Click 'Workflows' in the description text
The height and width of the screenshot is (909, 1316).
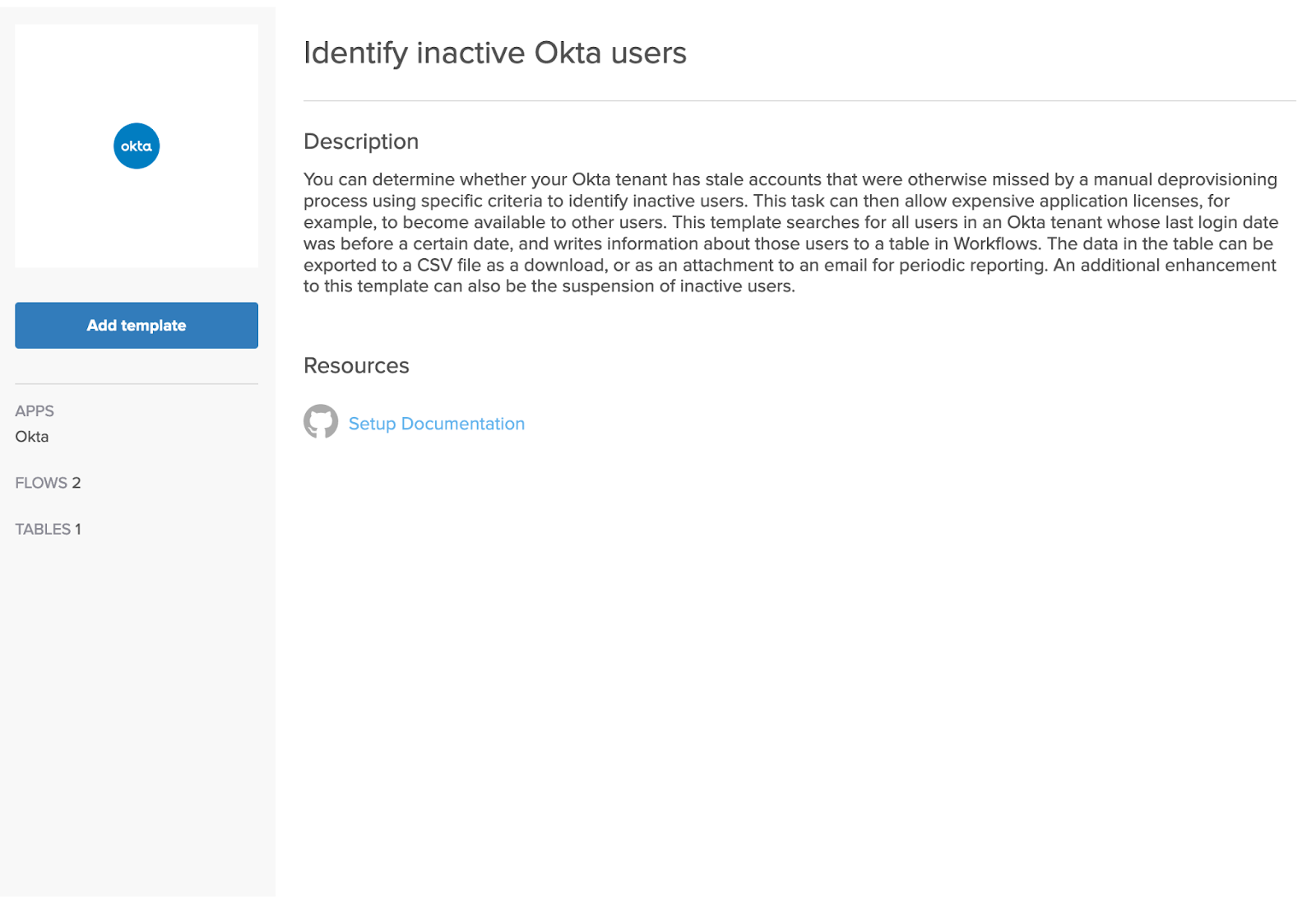[x=995, y=243]
